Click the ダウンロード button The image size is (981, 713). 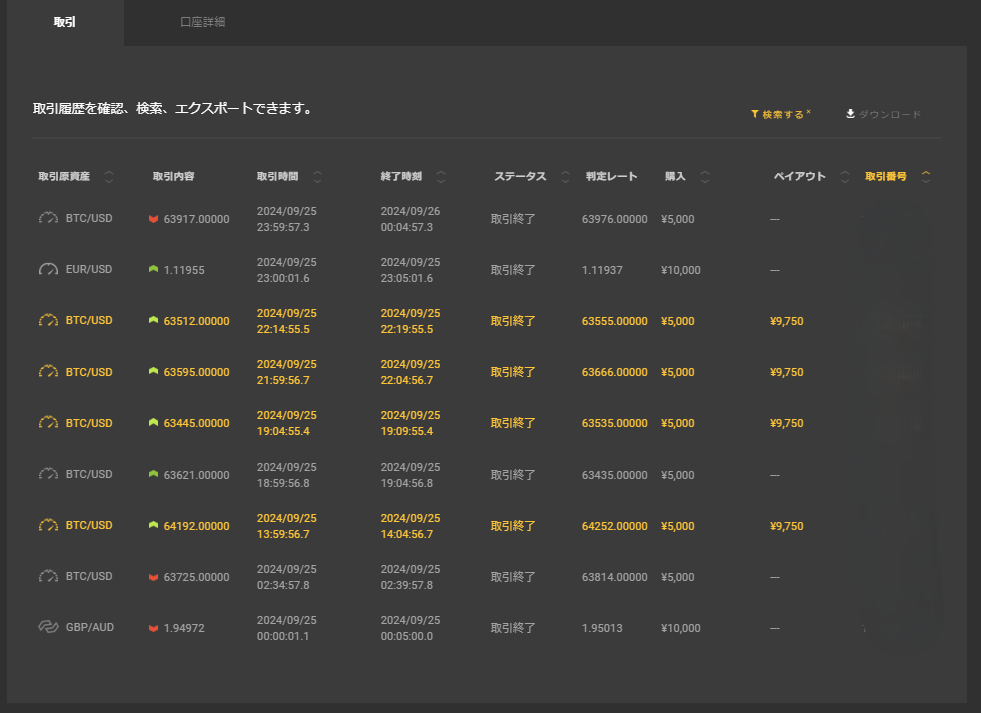(883, 114)
